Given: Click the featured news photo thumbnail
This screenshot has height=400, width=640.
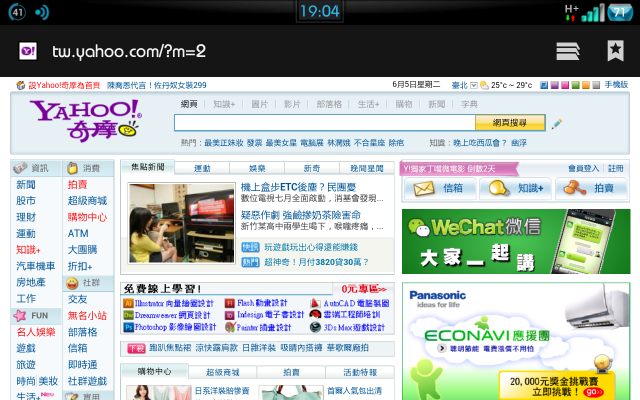Looking at the screenshot, I should point(182,223).
